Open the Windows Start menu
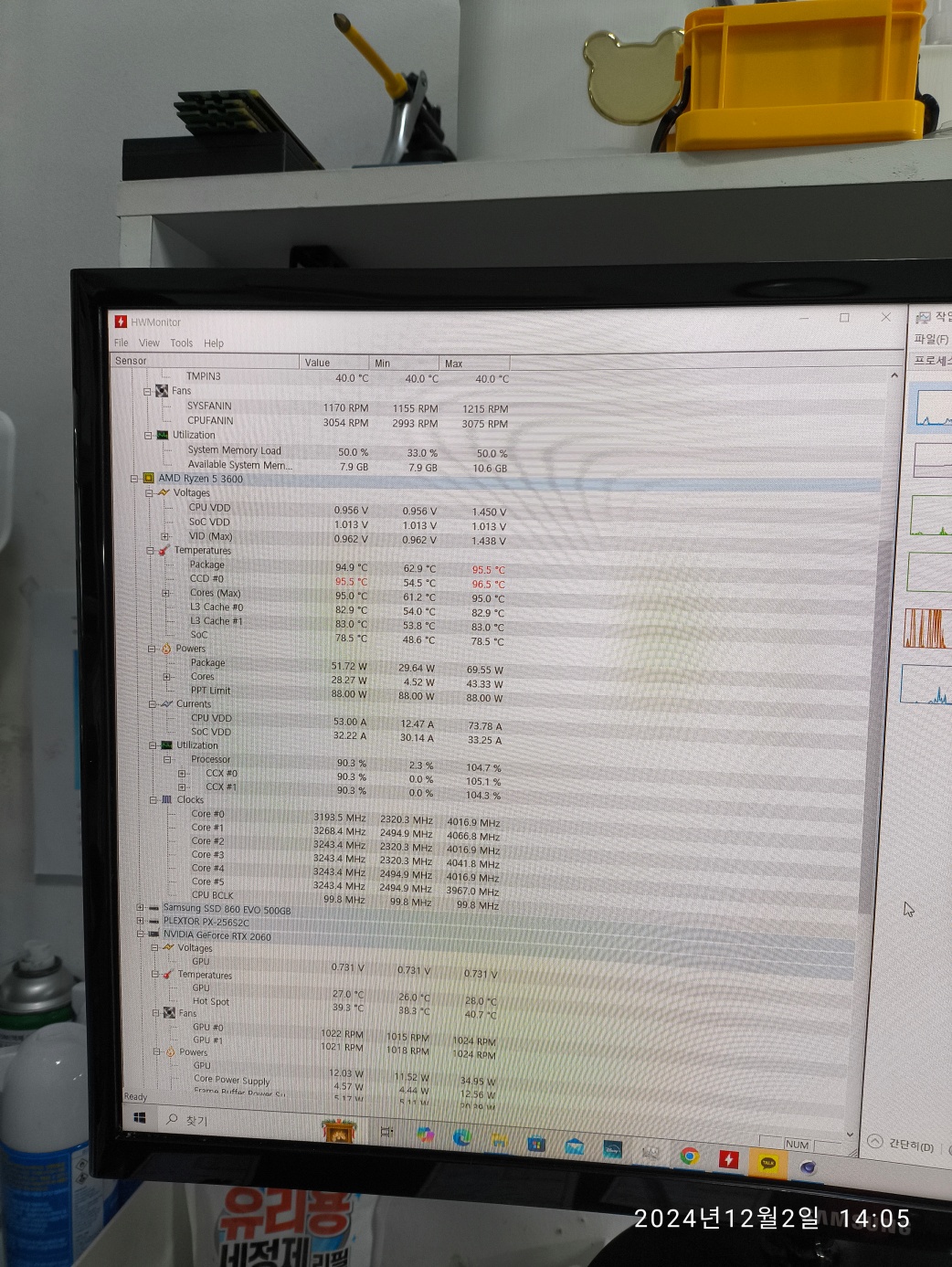The height and width of the screenshot is (1267, 952). click(x=140, y=1118)
